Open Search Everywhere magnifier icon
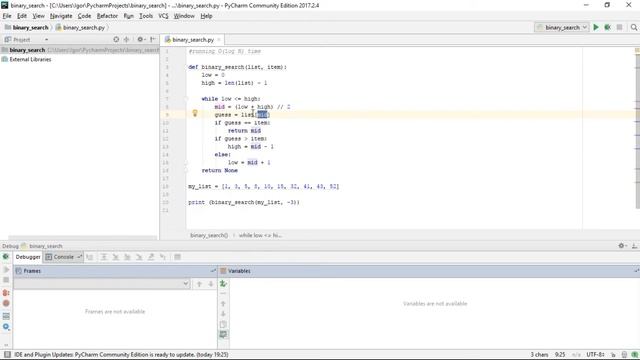640x360 pixels. (633, 27)
